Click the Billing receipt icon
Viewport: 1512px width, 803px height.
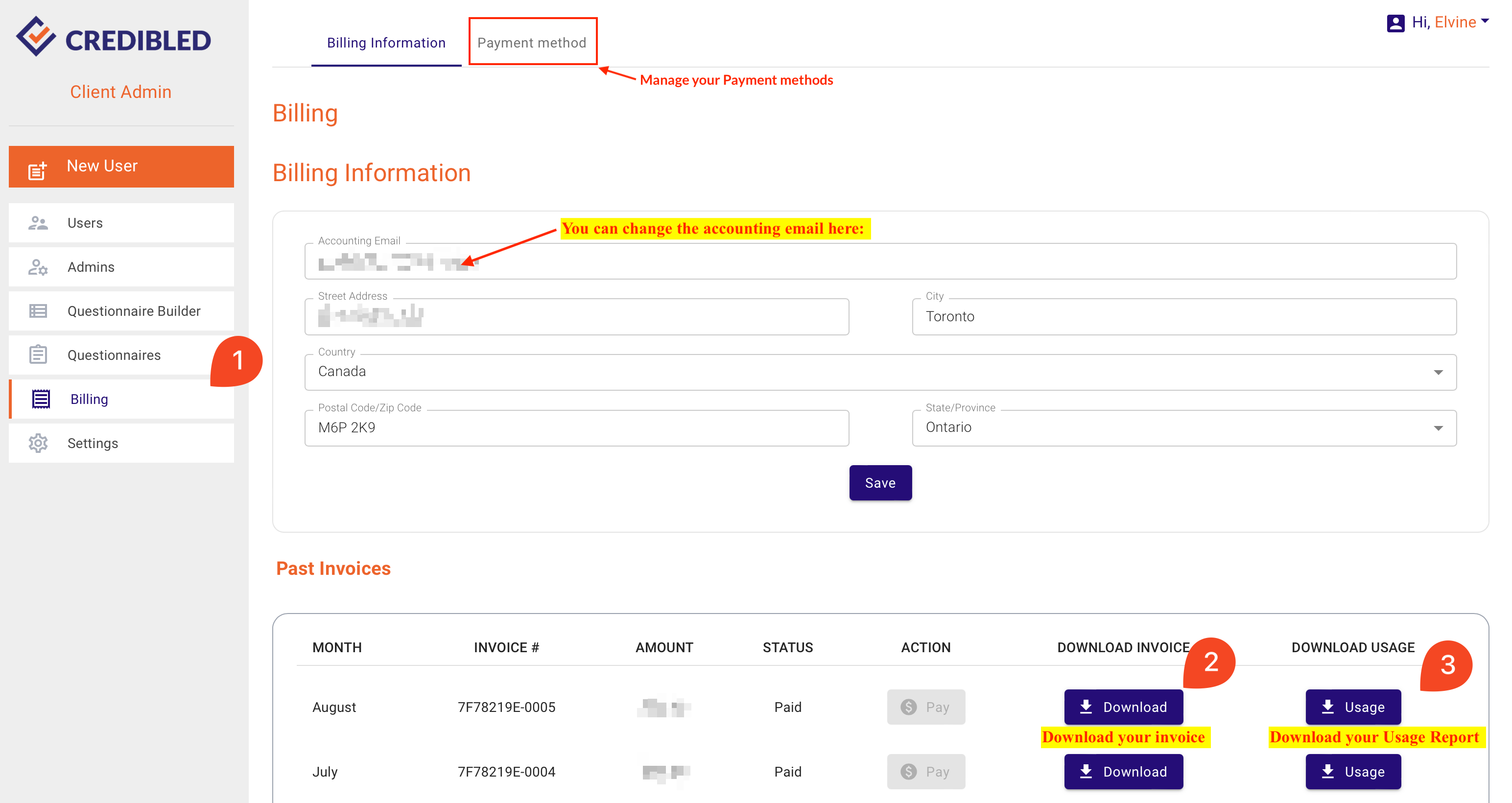(x=41, y=399)
